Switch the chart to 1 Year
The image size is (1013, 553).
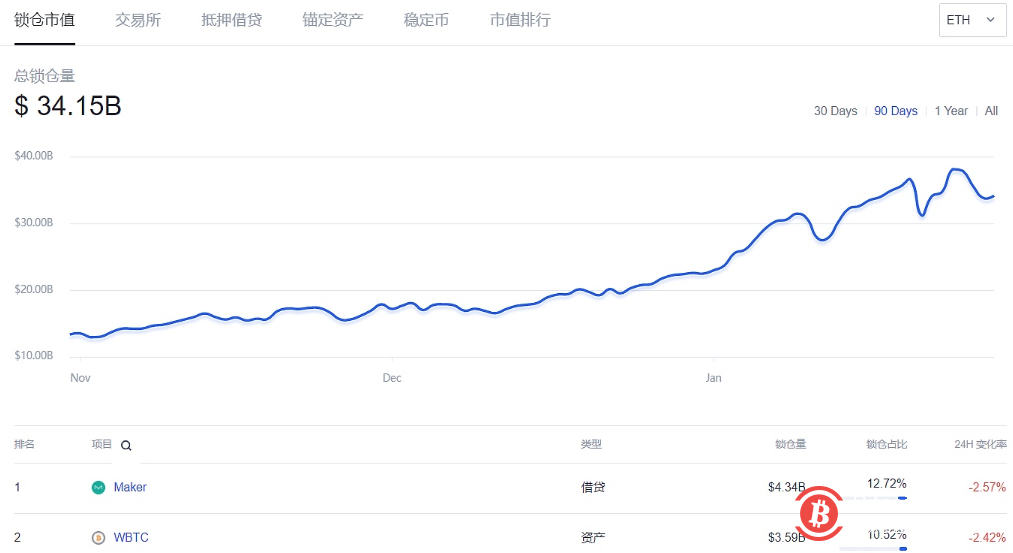(951, 111)
